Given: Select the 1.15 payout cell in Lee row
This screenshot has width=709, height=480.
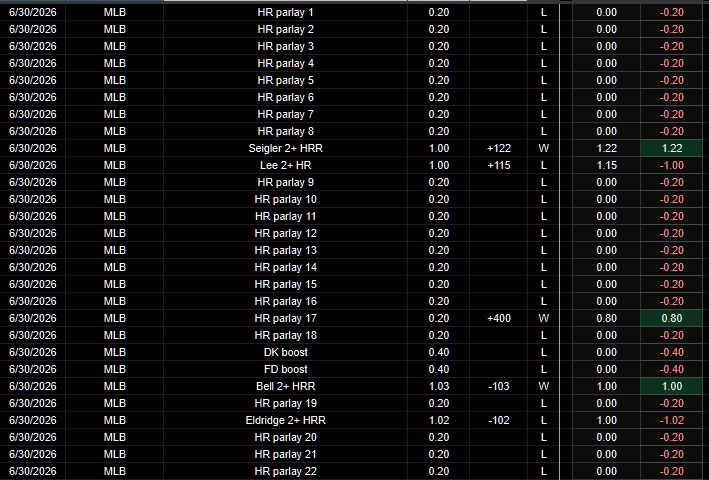Looking at the screenshot, I should pyautogui.click(x=606, y=165).
